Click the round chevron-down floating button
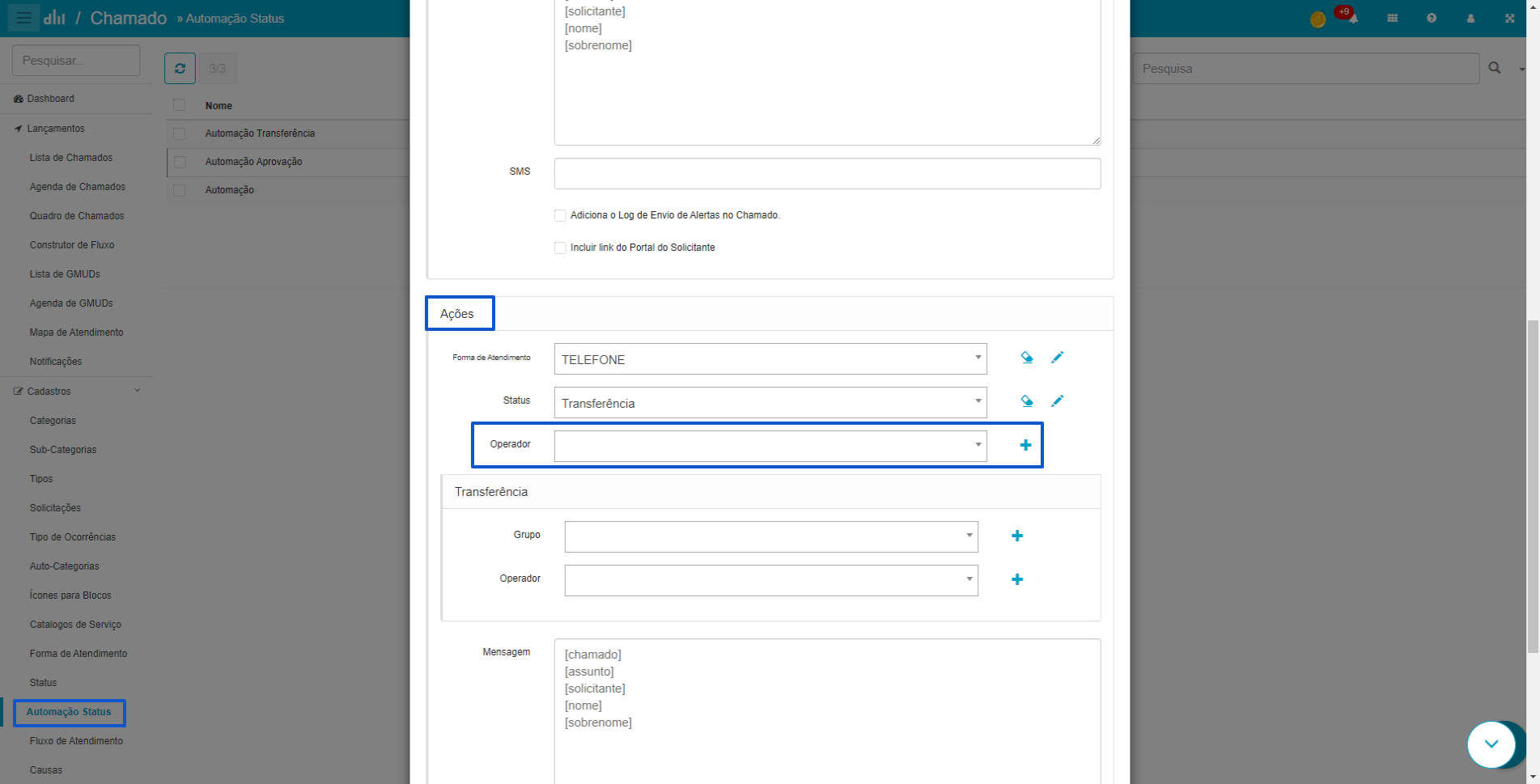This screenshot has height=784, width=1540. (x=1491, y=744)
